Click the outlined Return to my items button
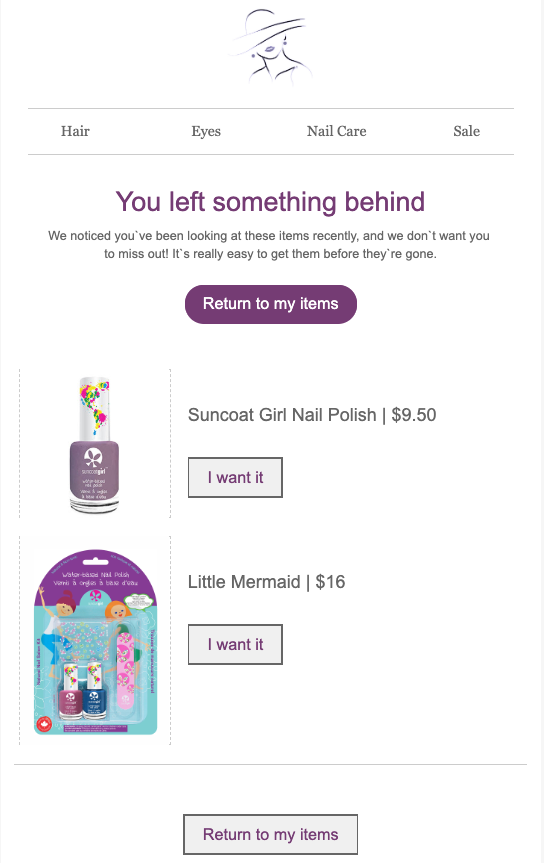The image size is (544, 863). click(270, 834)
